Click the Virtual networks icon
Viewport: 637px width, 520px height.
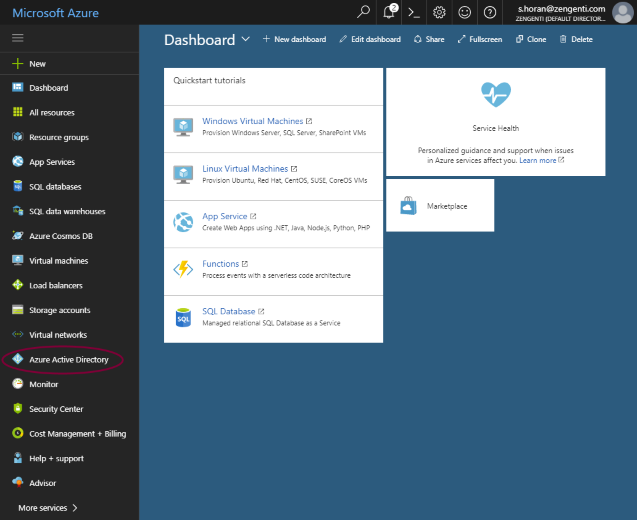(x=17, y=334)
